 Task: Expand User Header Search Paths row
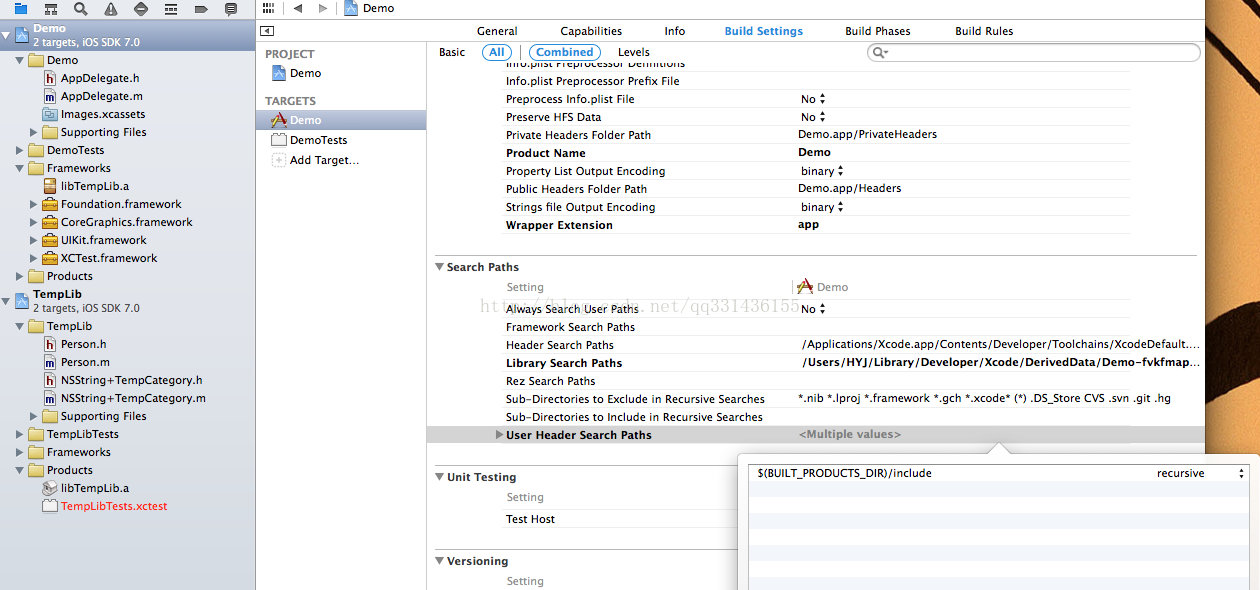point(499,435)
